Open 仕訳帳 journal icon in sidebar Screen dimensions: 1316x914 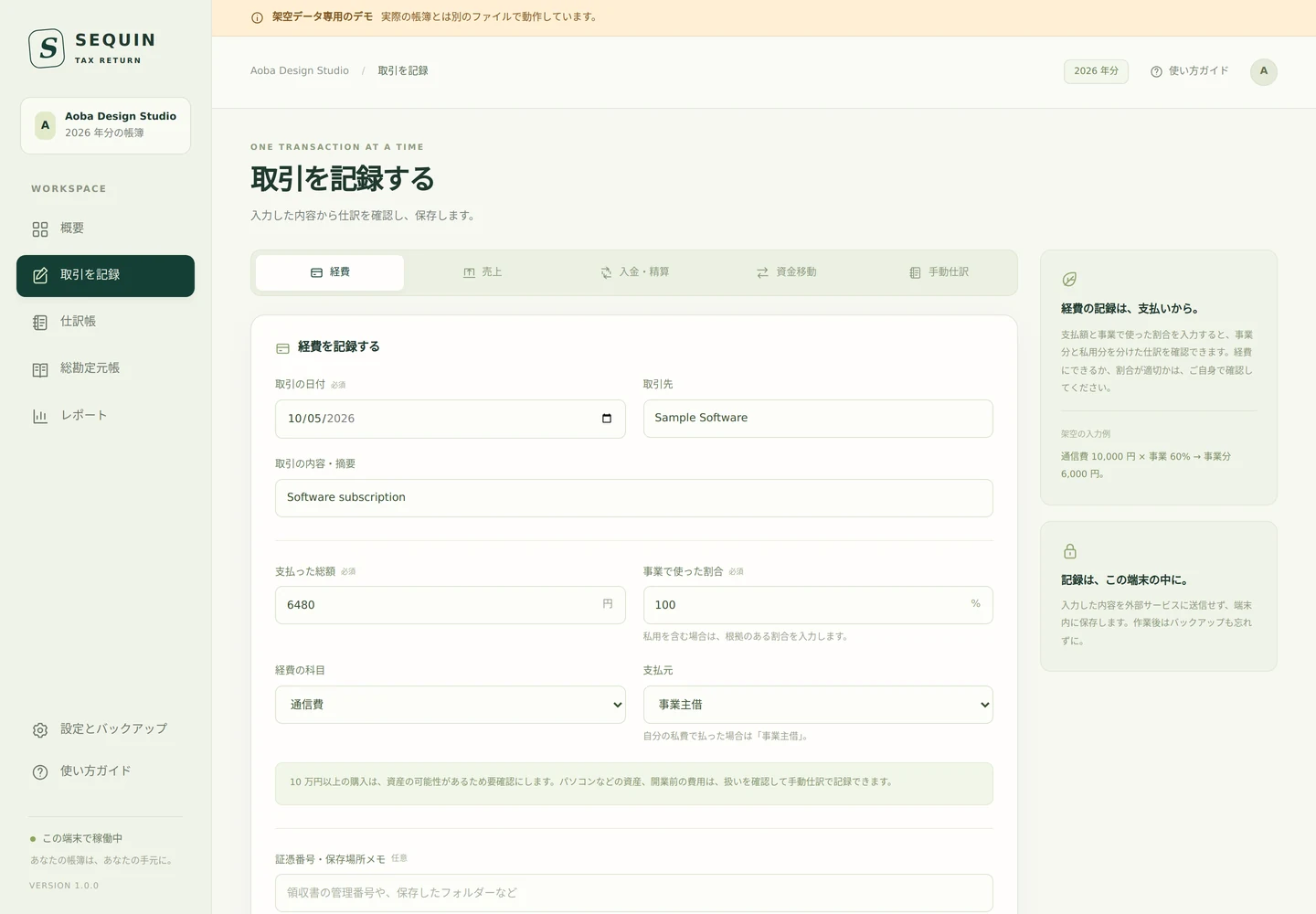(x=40, y=323)
